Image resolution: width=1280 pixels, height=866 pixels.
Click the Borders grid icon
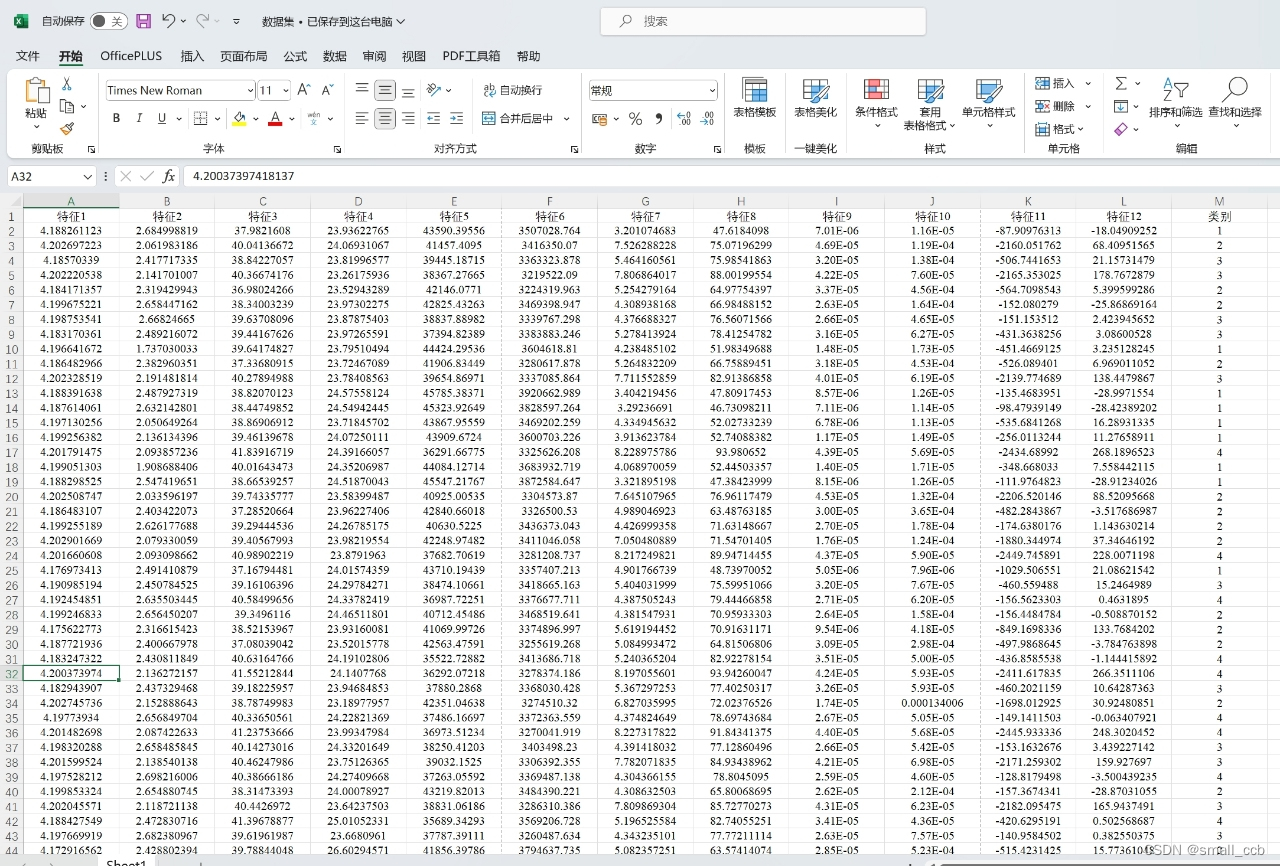(201, 118)
